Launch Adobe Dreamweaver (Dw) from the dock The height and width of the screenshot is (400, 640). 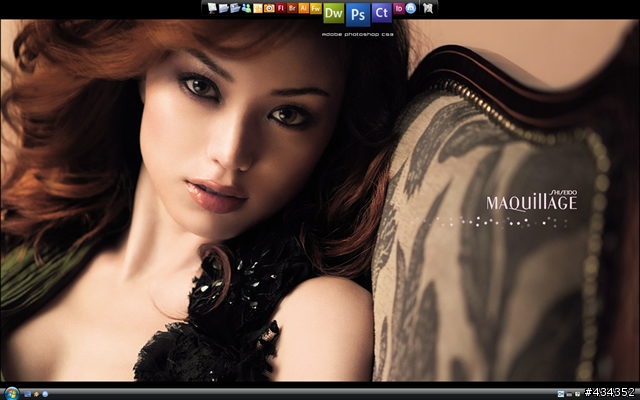tap(333, 13)
